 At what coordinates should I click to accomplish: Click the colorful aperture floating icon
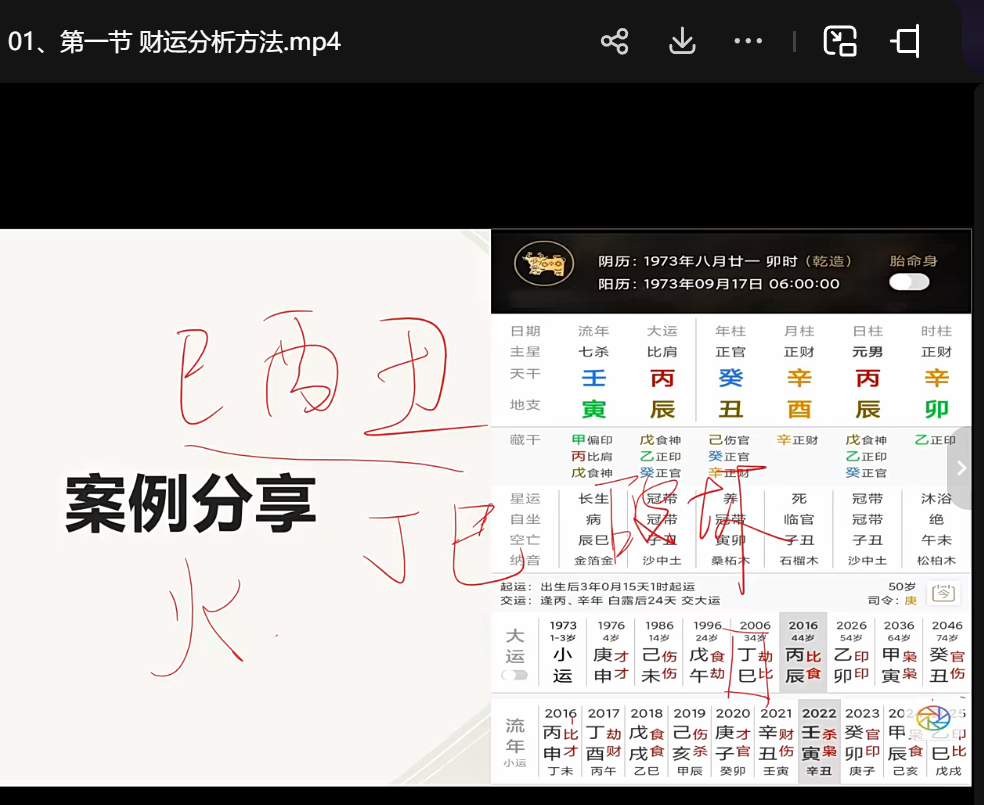coord(932,717)
